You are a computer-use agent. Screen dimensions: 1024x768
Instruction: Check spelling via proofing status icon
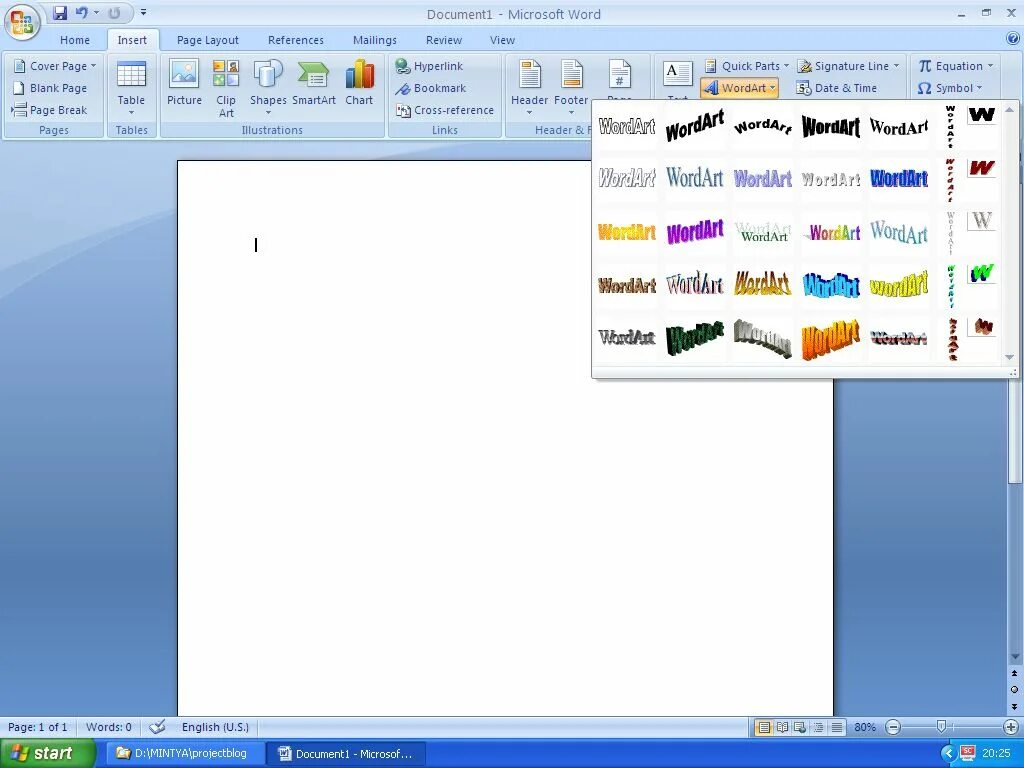(157, 727)
